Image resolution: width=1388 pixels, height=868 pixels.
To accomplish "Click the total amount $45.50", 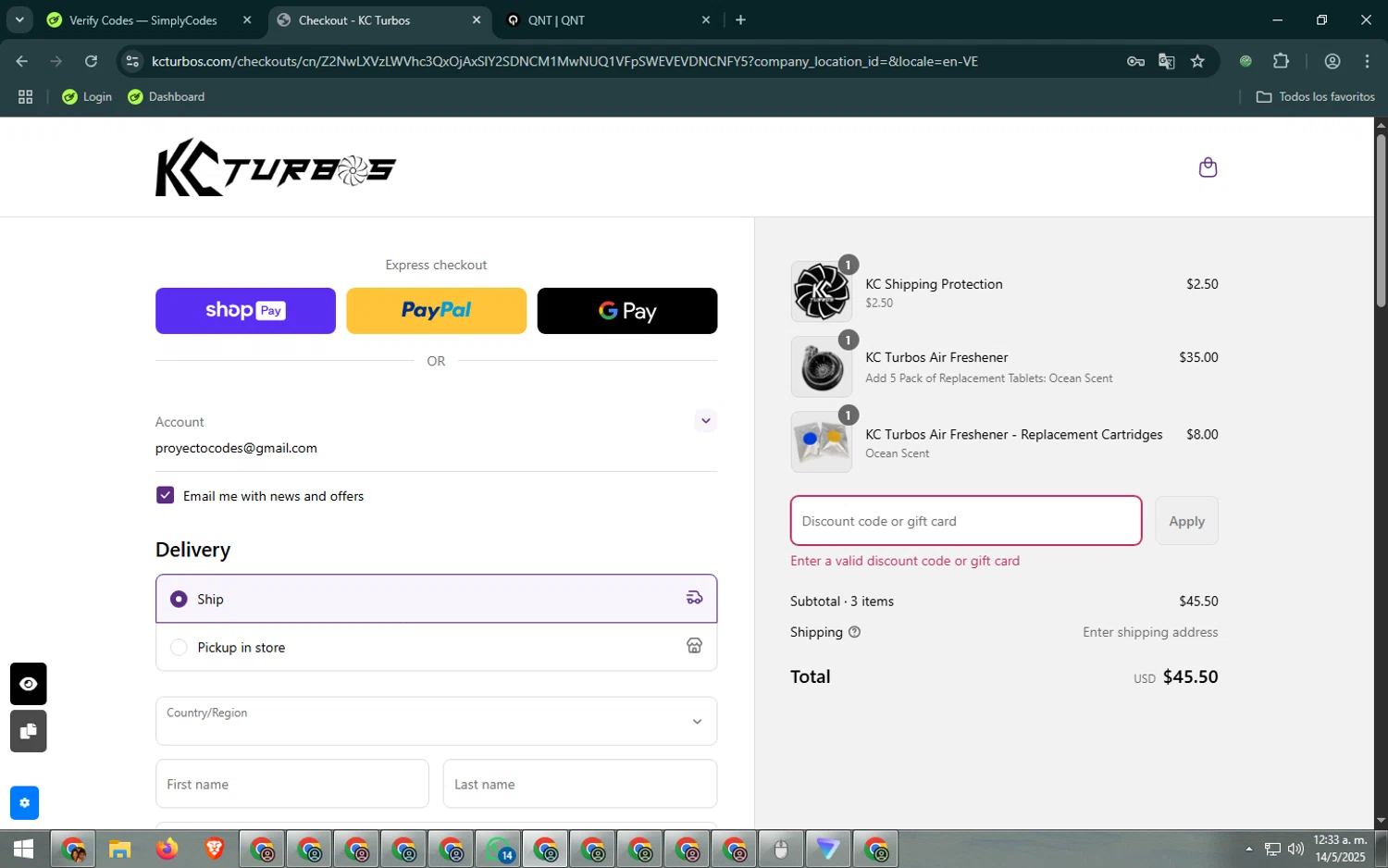I will (x=1190, y=676).
